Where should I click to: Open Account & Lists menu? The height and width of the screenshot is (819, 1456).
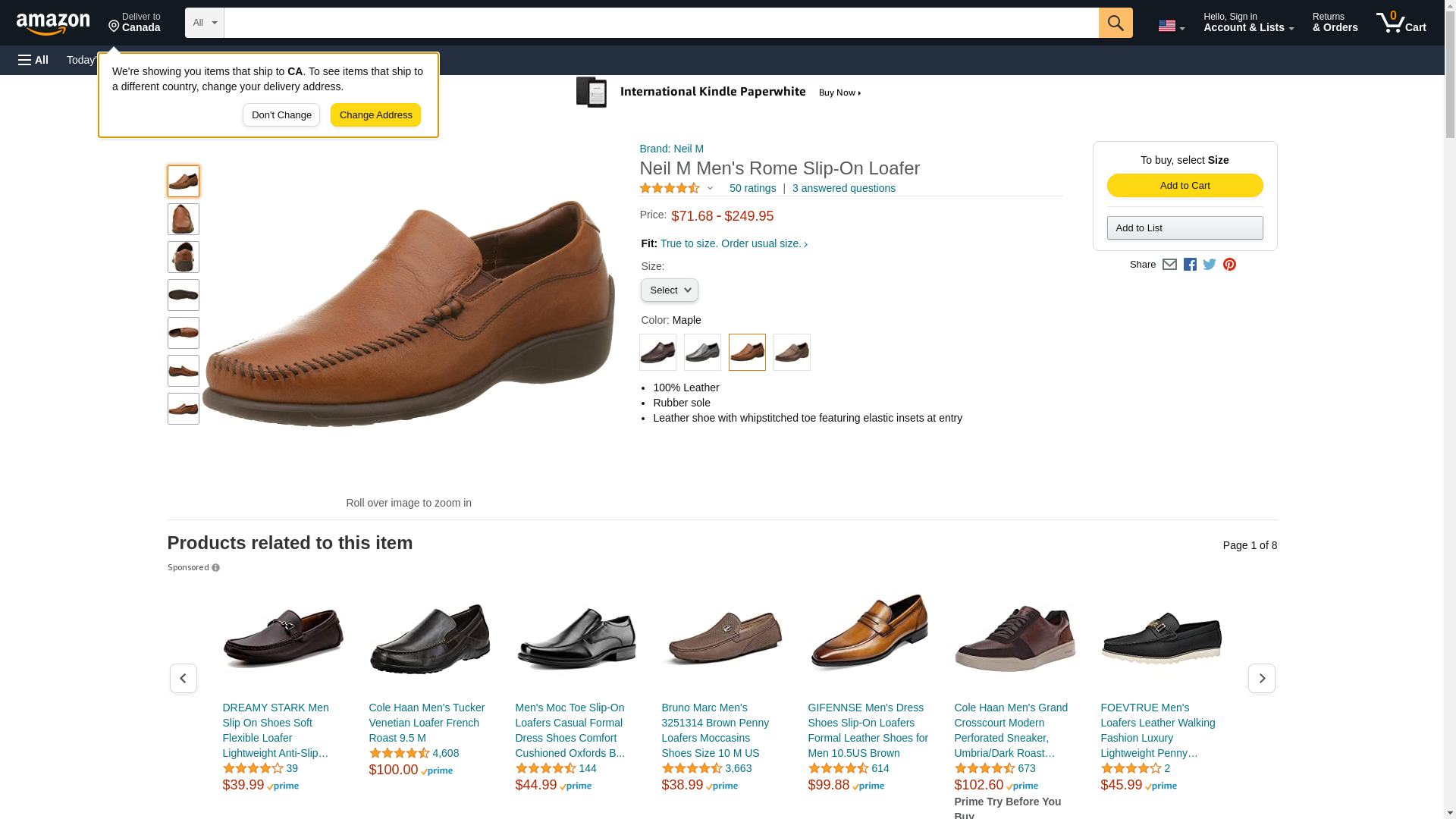click(1248, 23)
